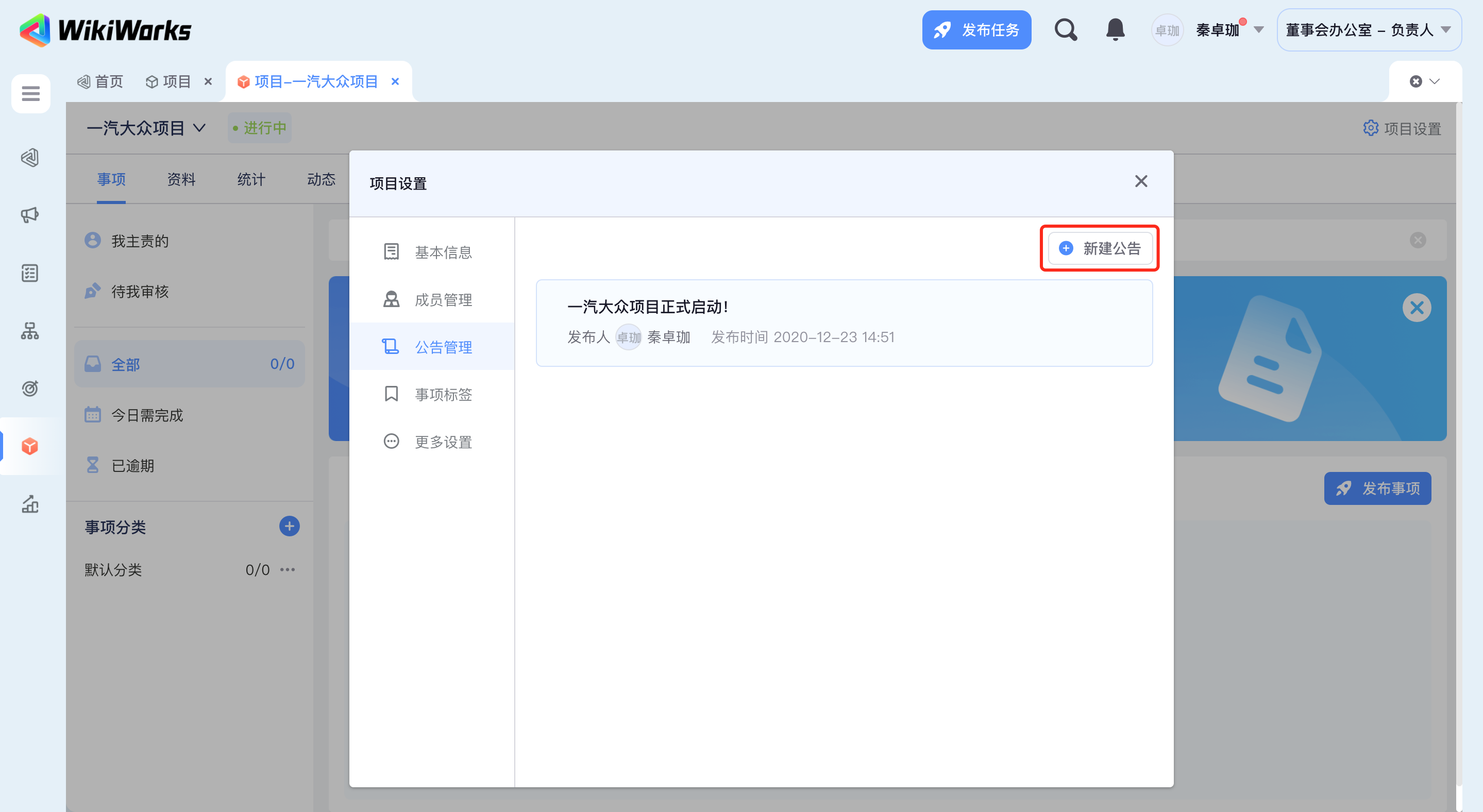Viewport: 1483px width, 812px height.
Task: Click the 新建公告 button
Action: (x=1100, y=249)
